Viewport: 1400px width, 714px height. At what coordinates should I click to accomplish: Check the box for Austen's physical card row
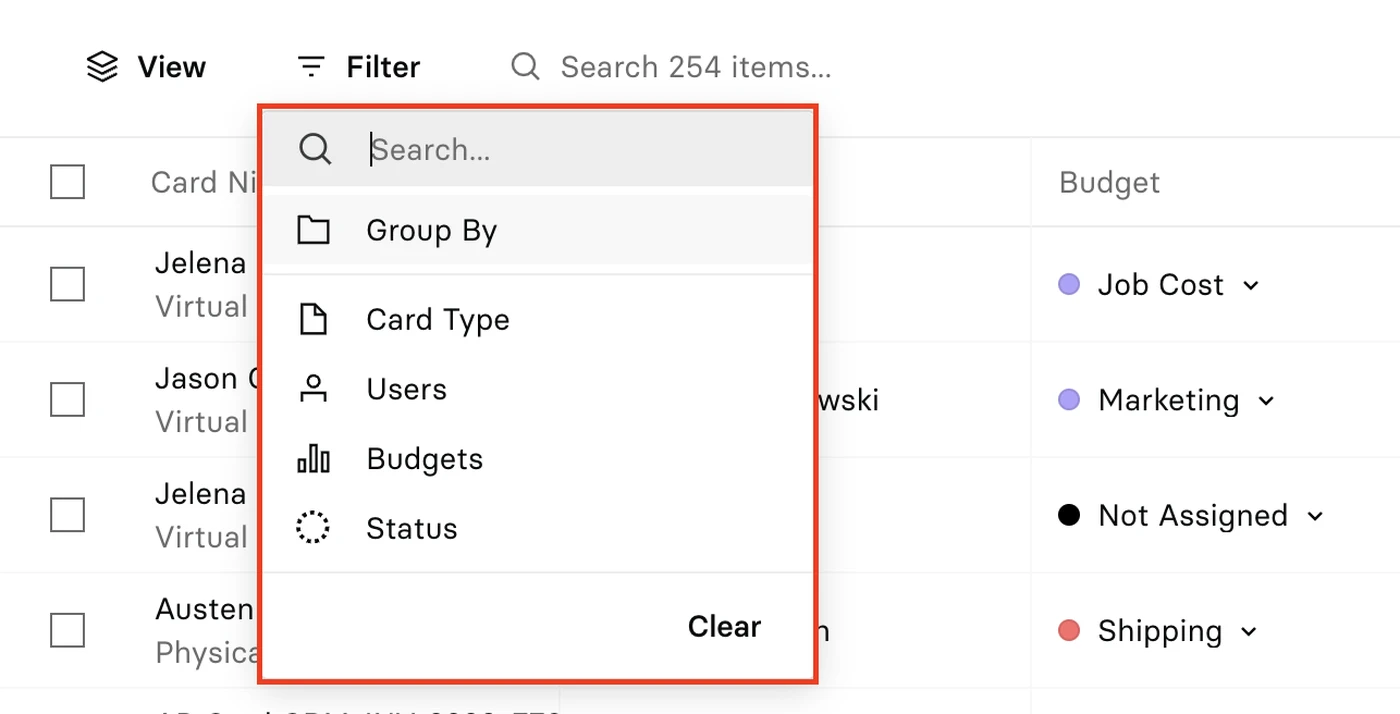click(x=67, y=630)
